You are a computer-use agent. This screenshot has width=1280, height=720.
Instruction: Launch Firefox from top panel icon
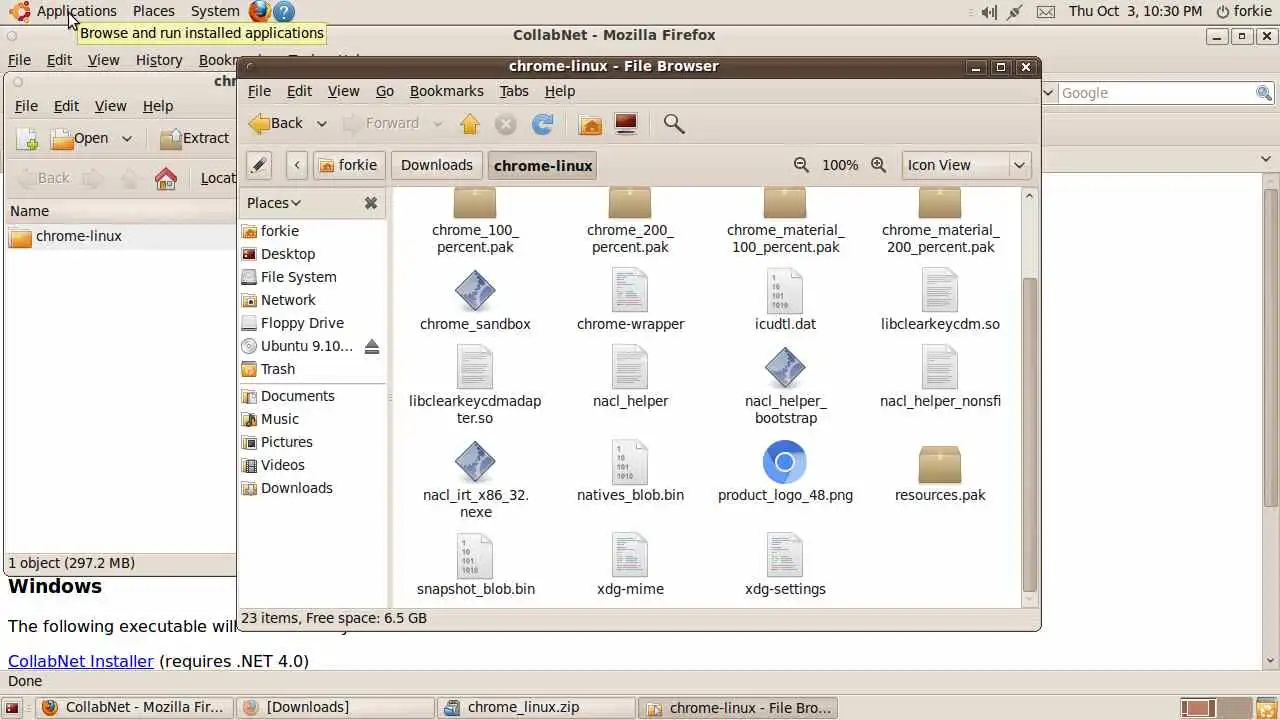[x=260, y=11]
